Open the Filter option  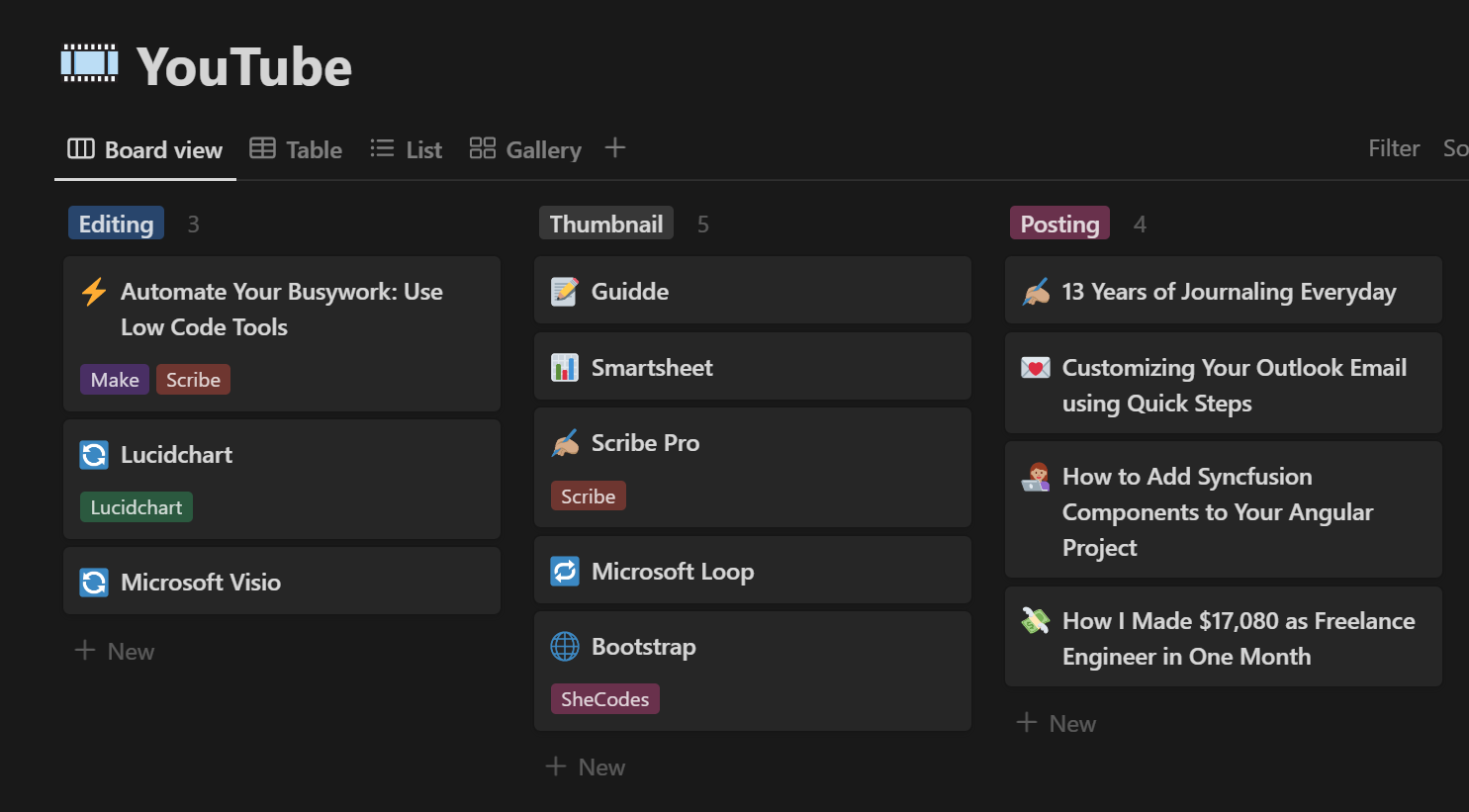click(1394, 148)
